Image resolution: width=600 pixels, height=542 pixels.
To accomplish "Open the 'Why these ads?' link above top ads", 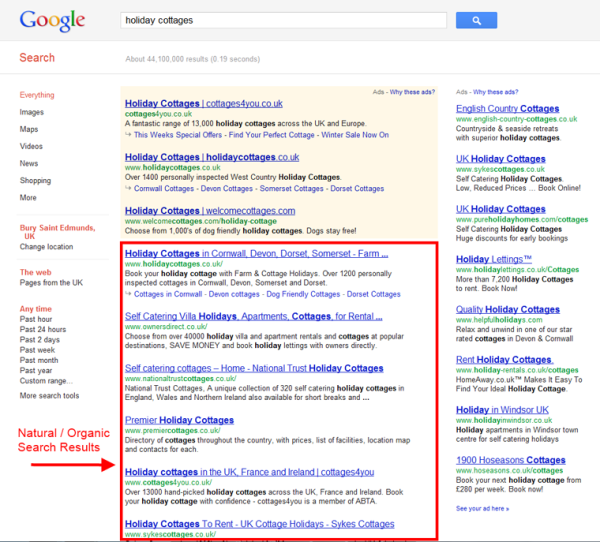I will [x=411, y=92].
